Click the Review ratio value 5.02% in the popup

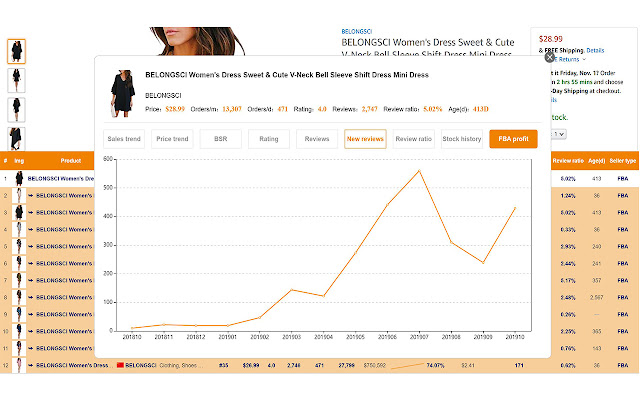pyautogui.click(x=433, y=109)
